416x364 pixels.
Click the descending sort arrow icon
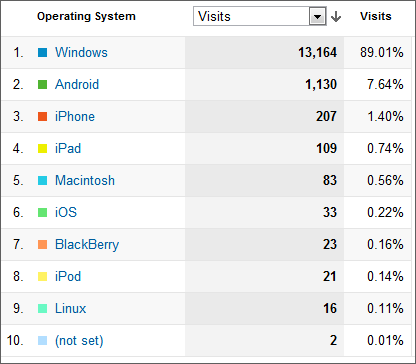[x=336, y=16]
